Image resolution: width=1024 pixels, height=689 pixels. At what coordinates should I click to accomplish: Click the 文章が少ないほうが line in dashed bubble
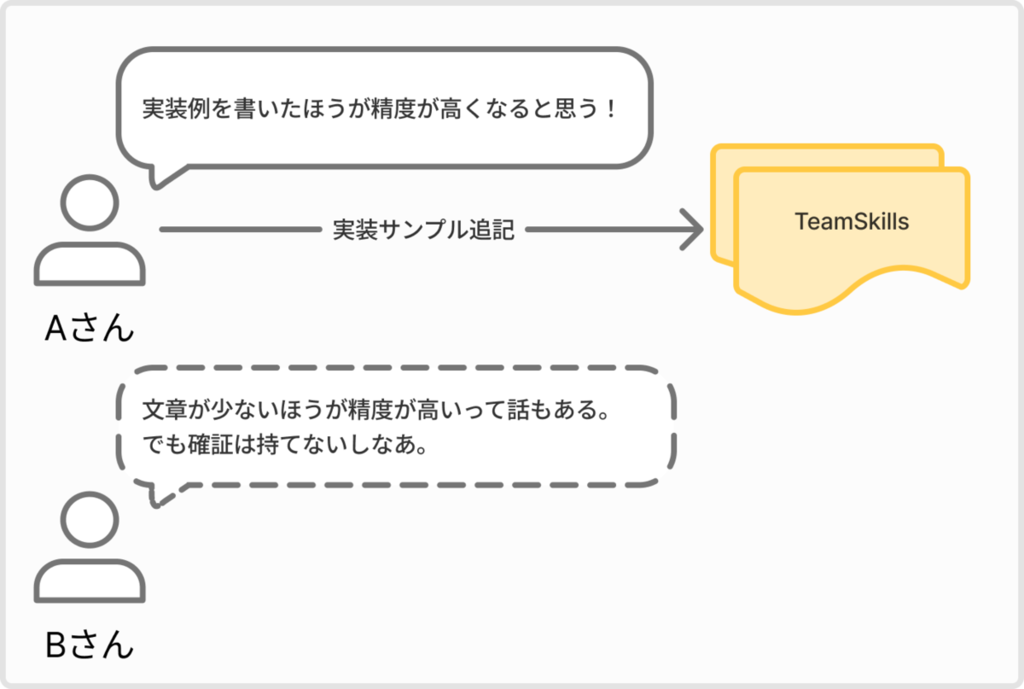tap(376, 409)
